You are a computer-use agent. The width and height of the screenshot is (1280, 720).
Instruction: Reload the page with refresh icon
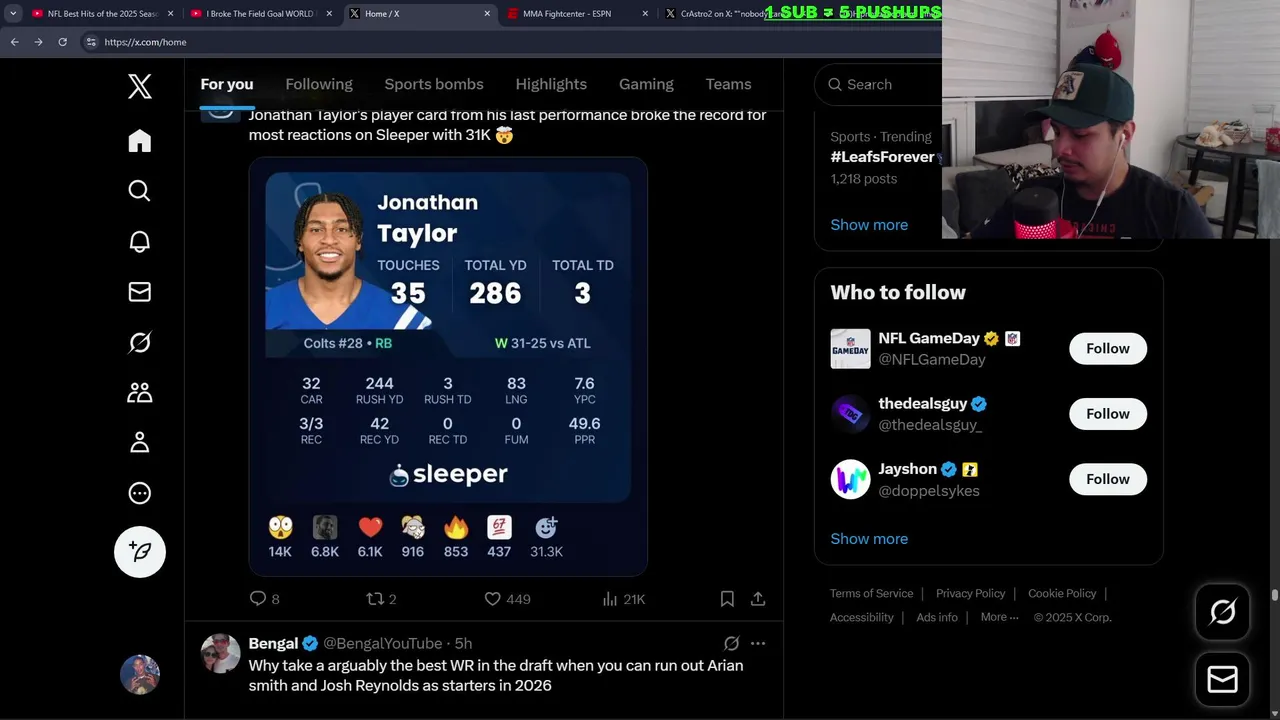[62, 42]
